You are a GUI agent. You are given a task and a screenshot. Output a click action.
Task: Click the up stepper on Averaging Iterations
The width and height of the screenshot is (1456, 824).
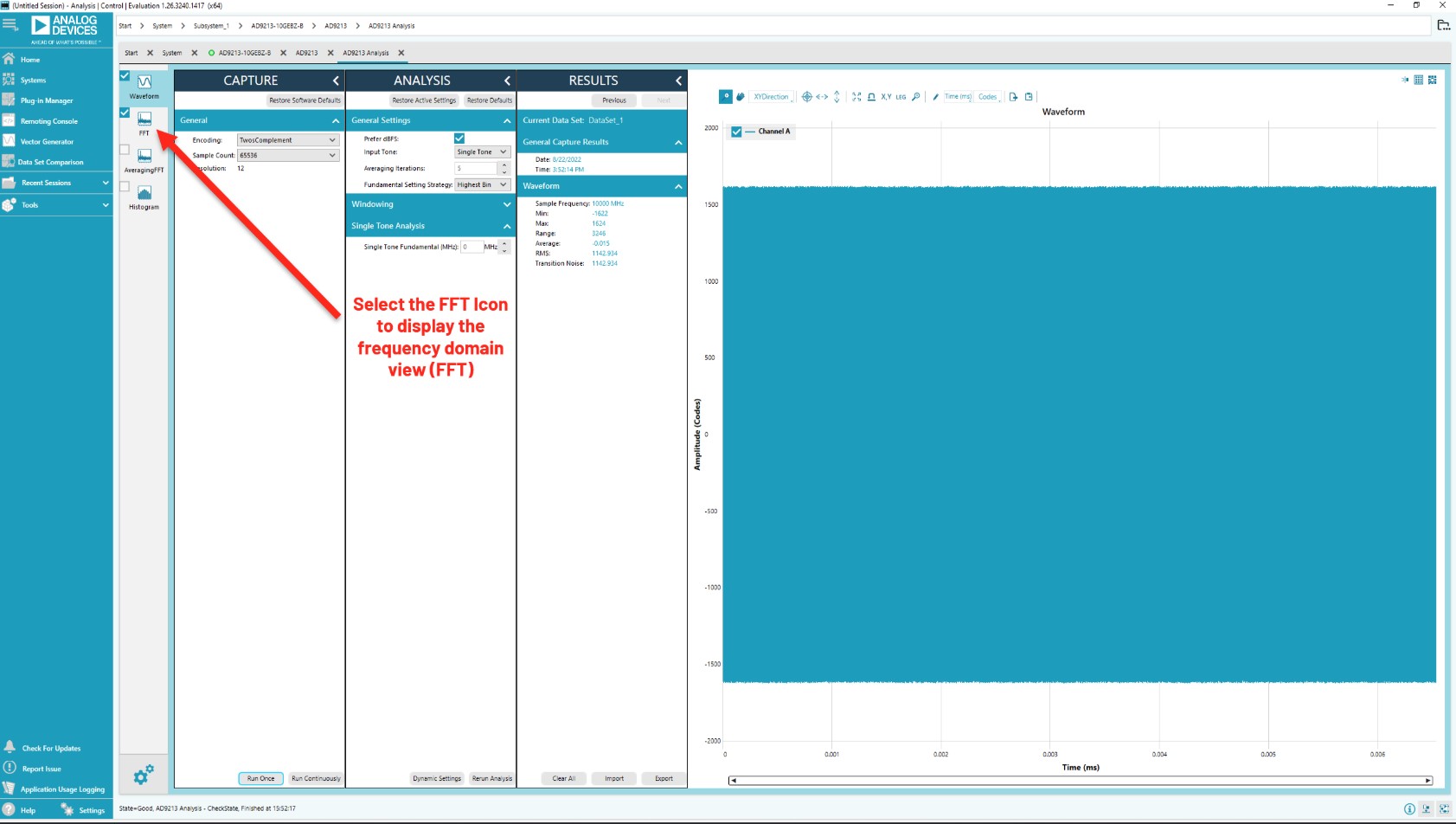click(x=506, y=164)
